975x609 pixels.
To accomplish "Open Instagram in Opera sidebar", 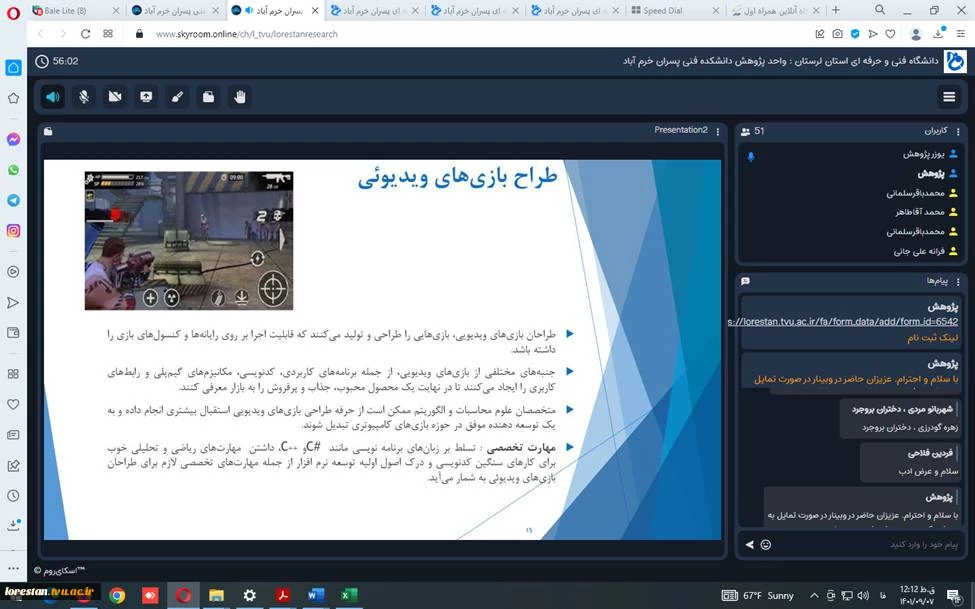I will 13,231.
